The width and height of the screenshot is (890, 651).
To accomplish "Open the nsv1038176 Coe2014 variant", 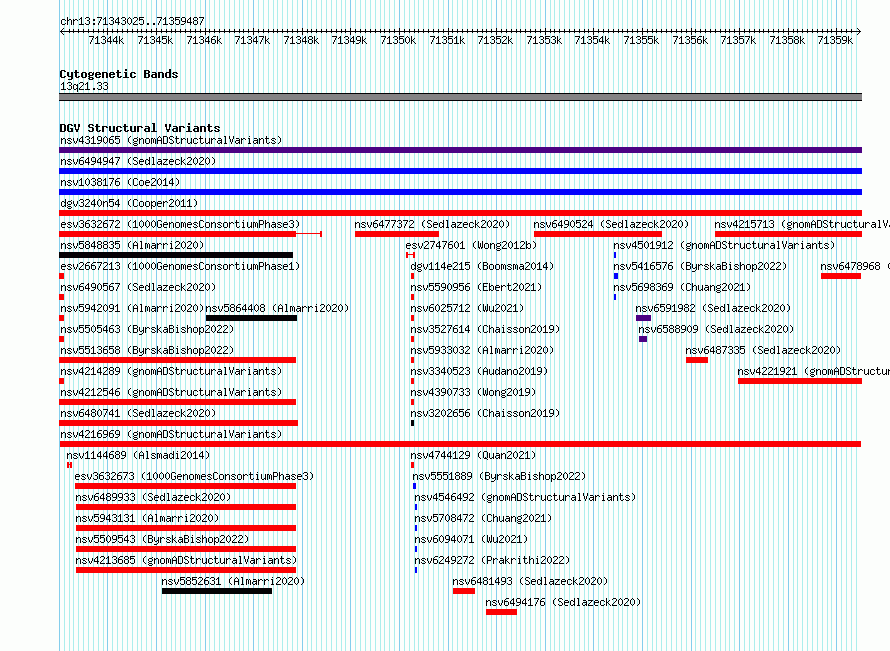I will pos(120,182).
